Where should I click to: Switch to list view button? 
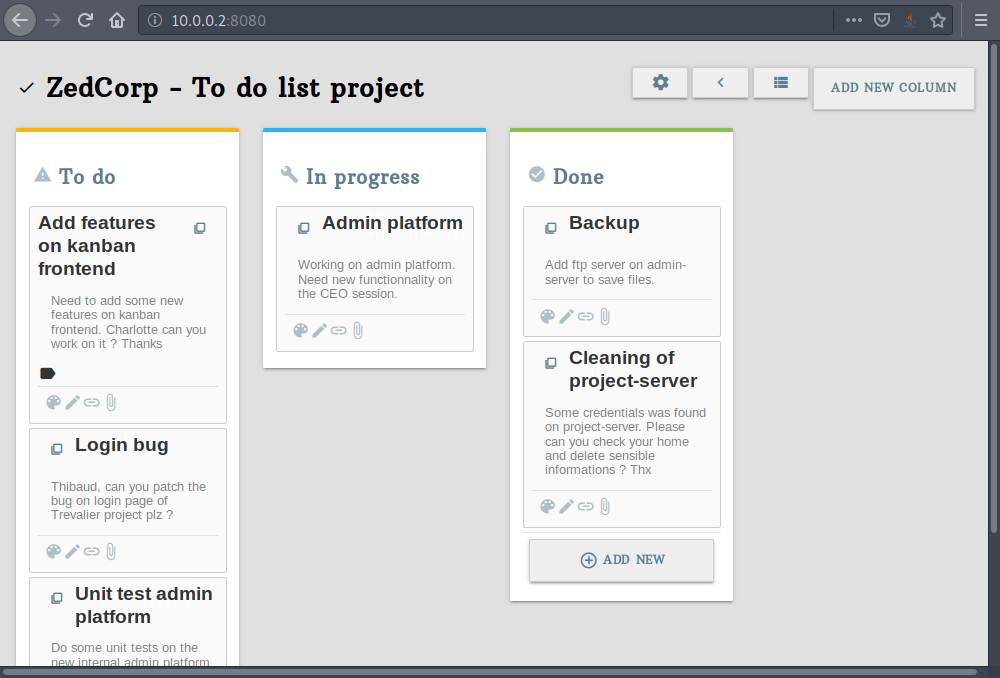click(781, 83)
